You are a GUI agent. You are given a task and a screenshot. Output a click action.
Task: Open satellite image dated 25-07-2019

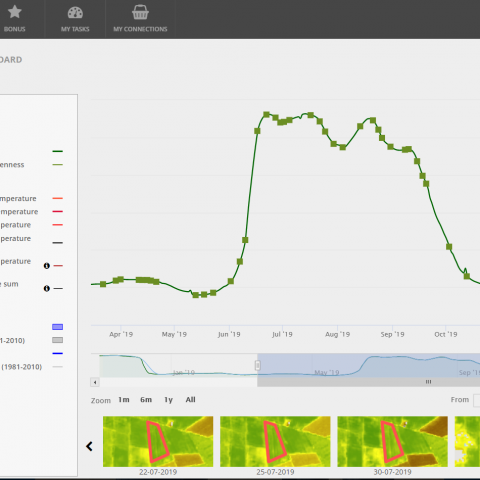coord(275,441)
